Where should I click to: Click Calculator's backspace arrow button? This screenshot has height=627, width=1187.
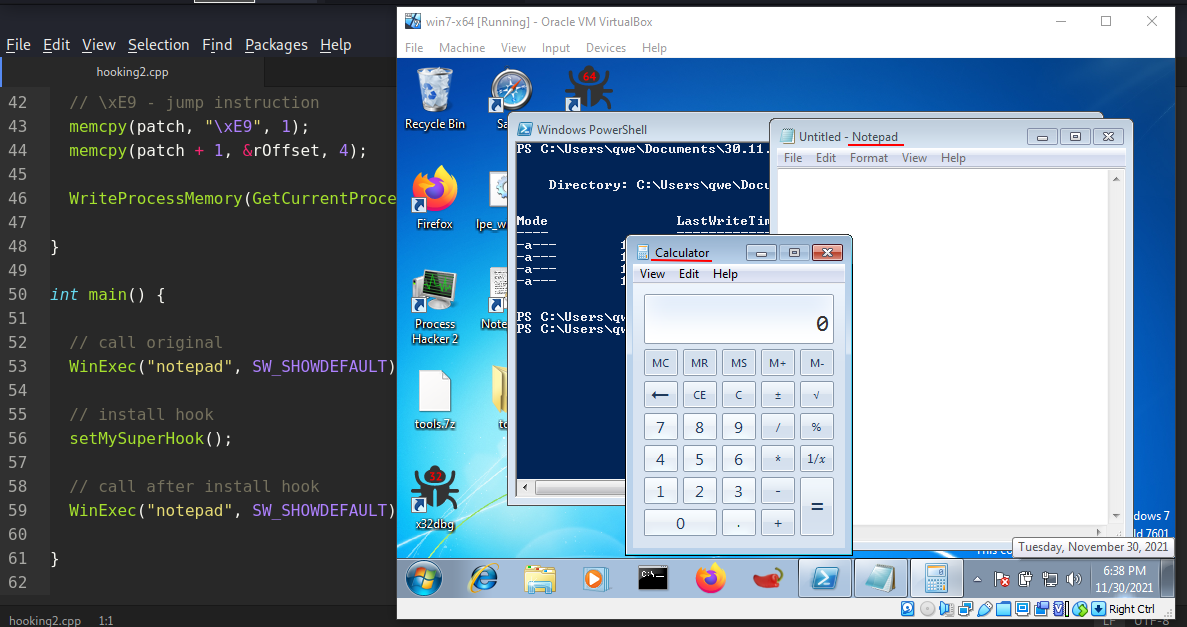coord(660,395)
